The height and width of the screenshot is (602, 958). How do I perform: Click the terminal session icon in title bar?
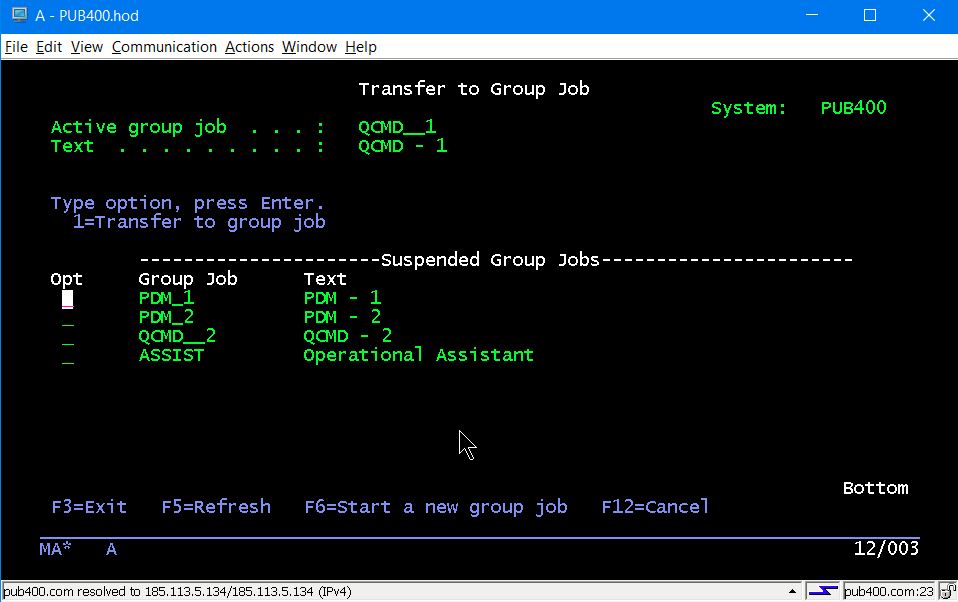pos(19,15)
